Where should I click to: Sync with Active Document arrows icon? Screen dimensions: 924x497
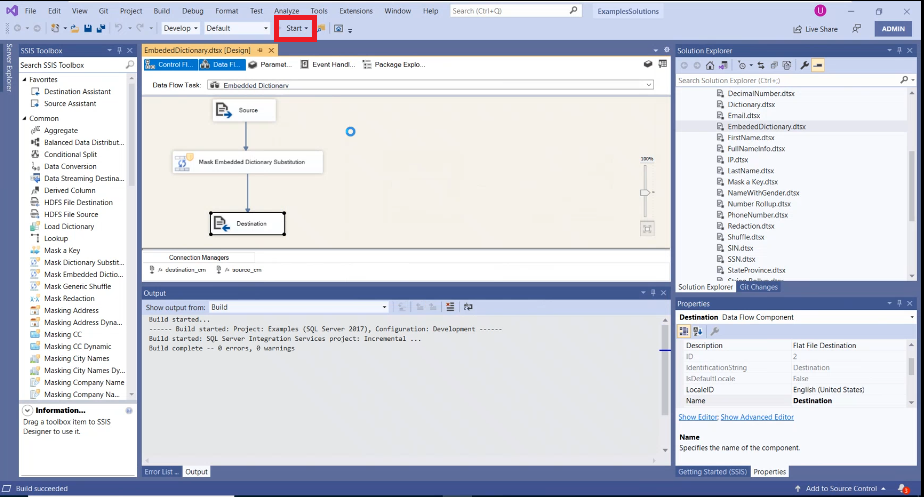tap(761, 65)
